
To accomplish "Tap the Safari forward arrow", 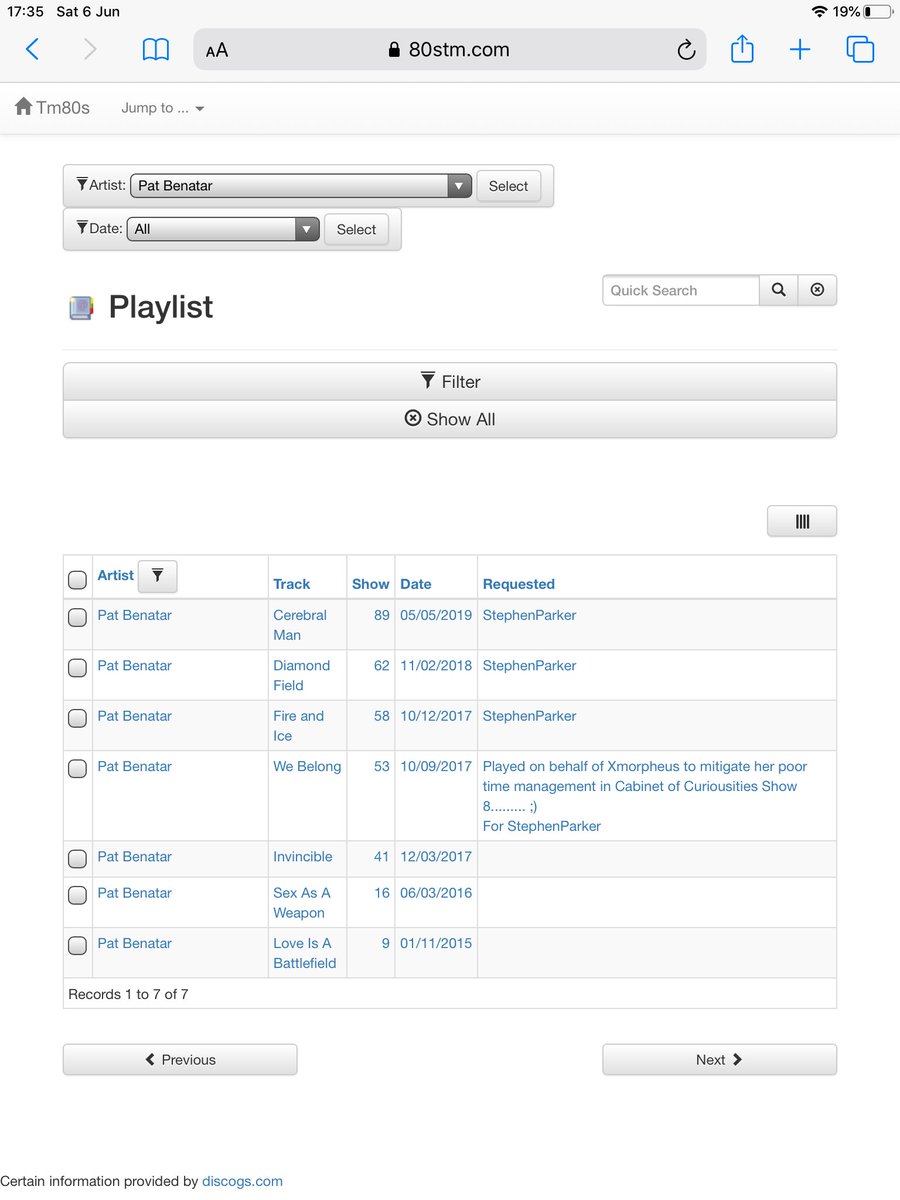I will (90, 49).
